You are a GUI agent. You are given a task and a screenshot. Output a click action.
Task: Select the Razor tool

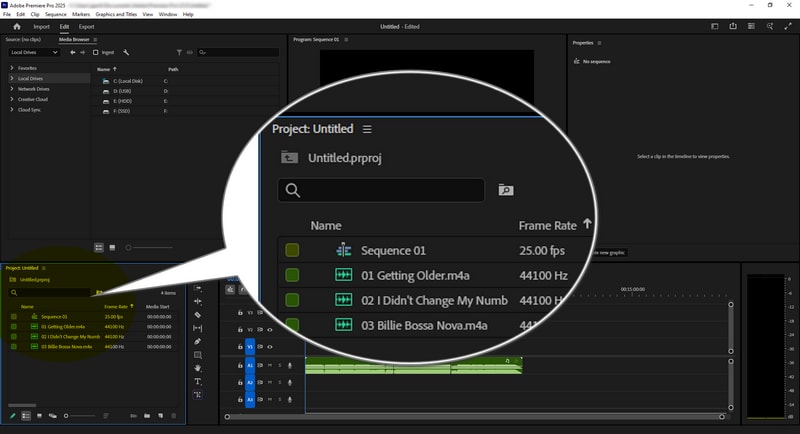point(197,315)
